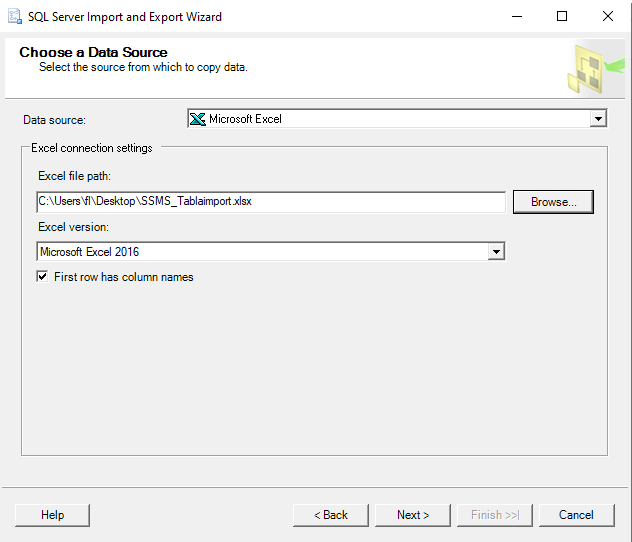Click the wizard icon in the title bar
The width and height of the screenshot is (632, 542).
click(x=15, y=17)
